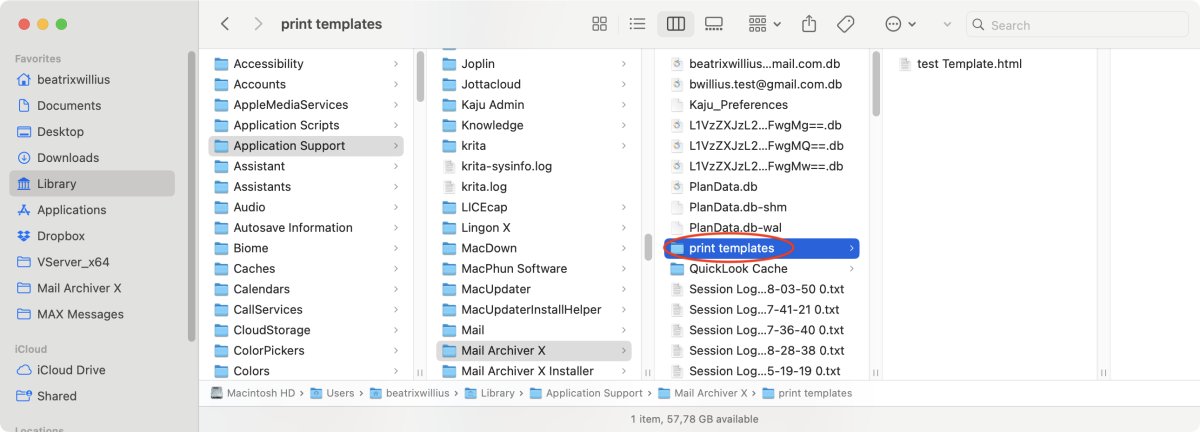Select the PlanData.db file
The width and height of the screenshot is (1200, 432).
coord(762,187)
